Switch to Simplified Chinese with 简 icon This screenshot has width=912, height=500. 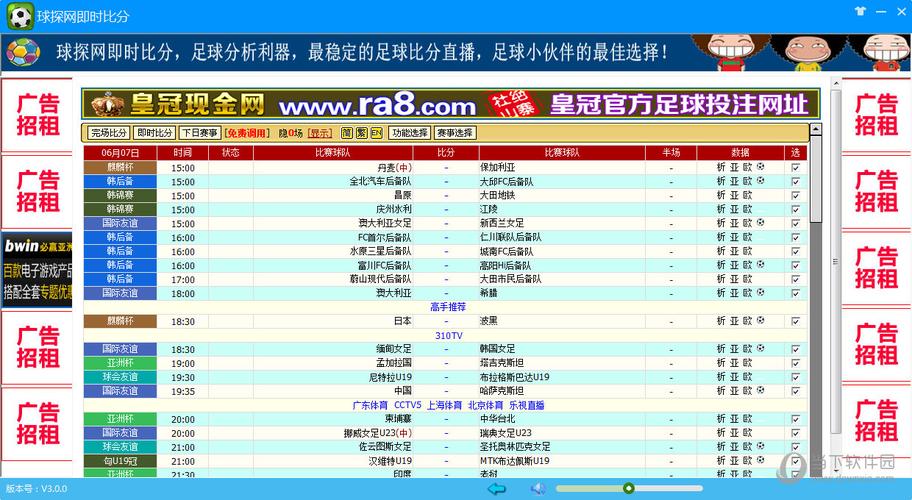[346, 133]
